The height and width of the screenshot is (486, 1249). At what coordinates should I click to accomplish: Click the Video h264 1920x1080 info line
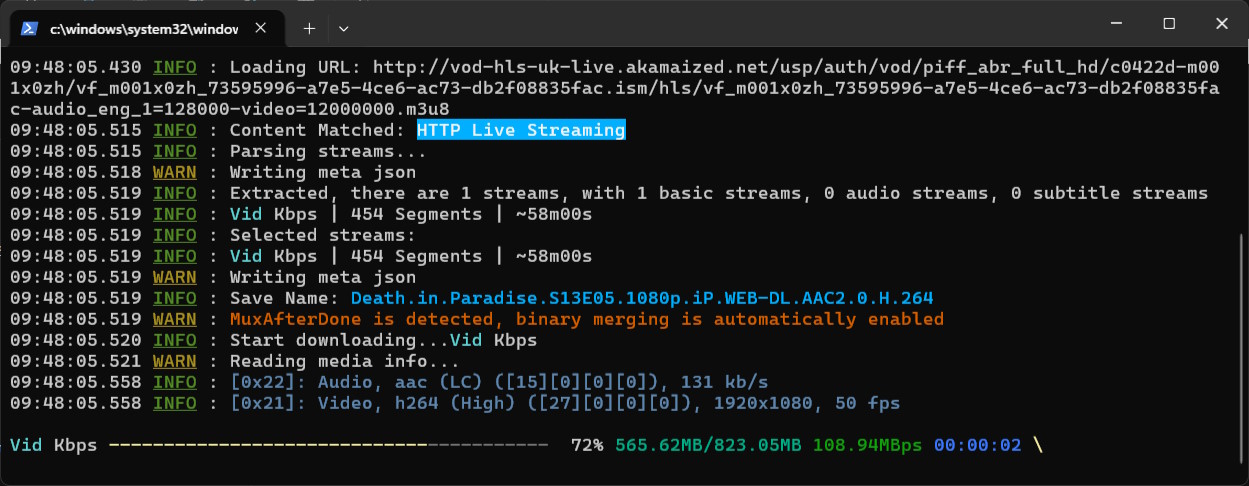[x=564, y=403]
